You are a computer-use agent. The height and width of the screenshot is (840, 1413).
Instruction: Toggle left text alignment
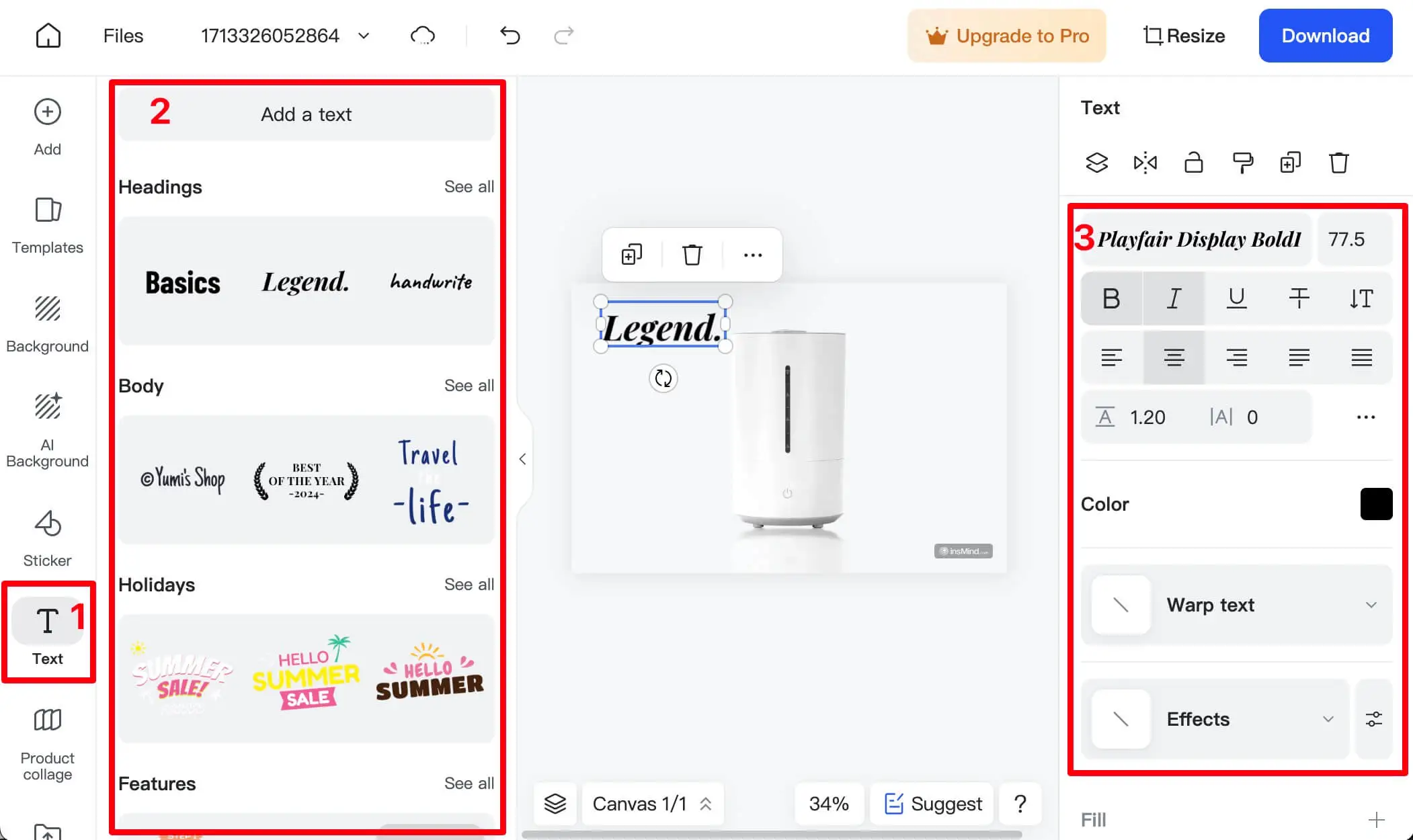1112,358
